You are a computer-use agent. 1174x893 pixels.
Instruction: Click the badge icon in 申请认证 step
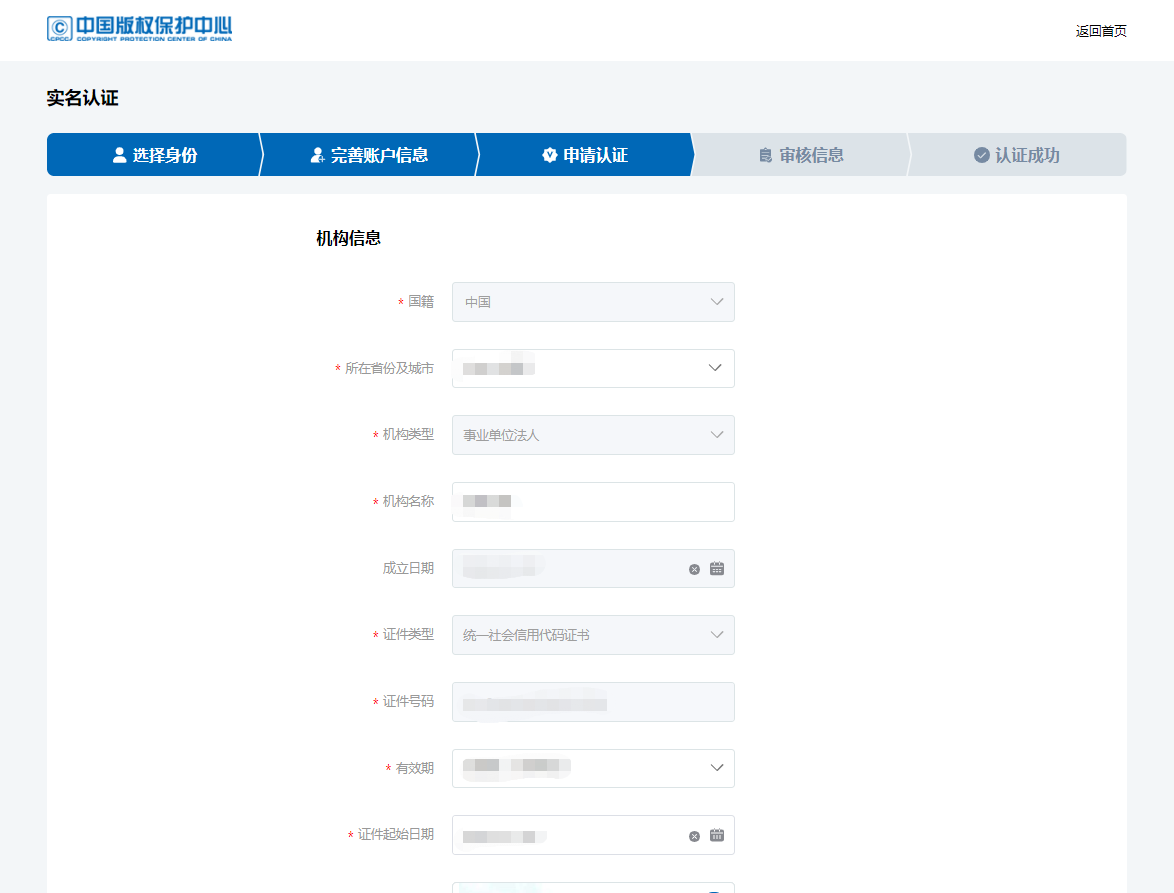[550, 155]
